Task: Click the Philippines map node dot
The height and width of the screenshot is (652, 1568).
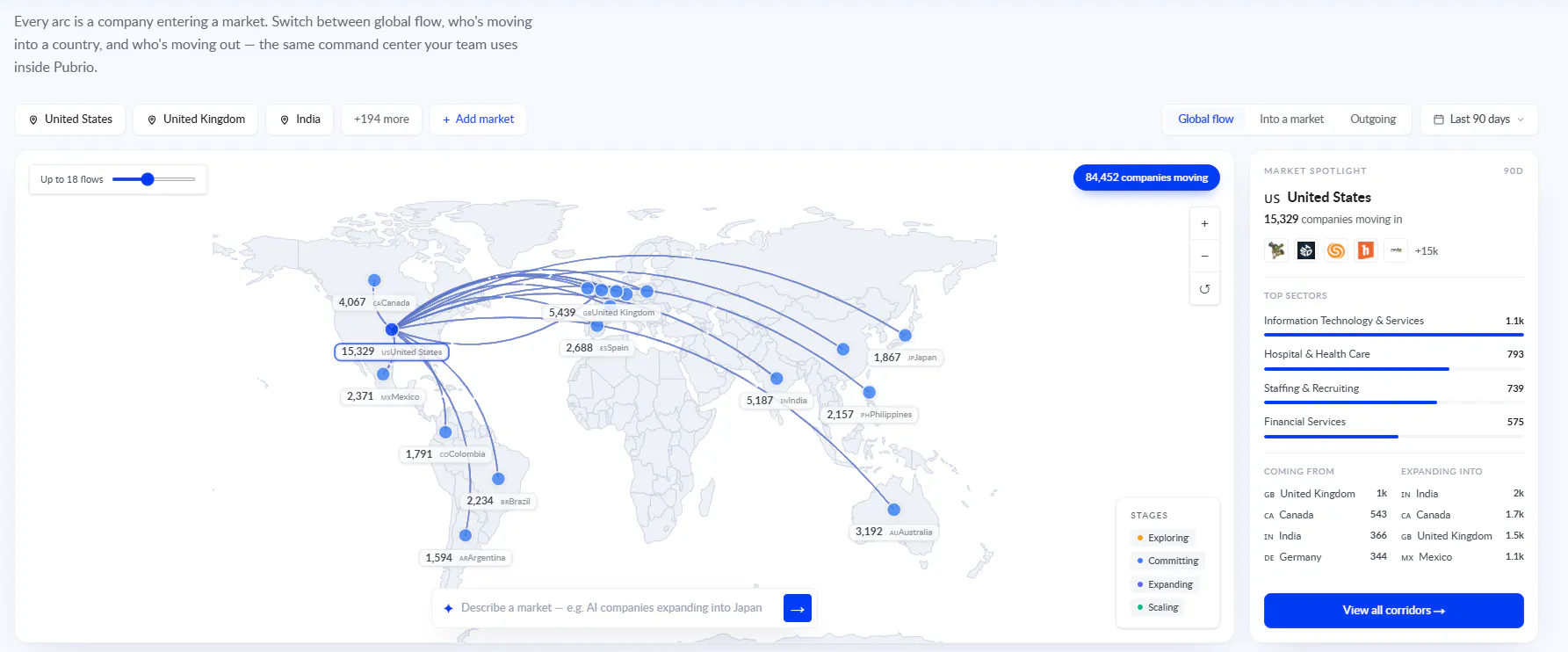Action: tap(869, 393)
